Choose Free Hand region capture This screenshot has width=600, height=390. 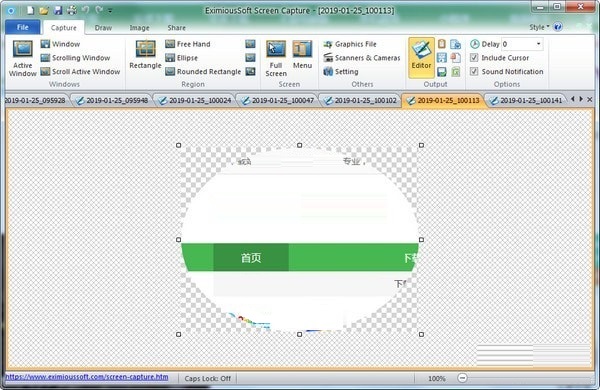click(x=188, y=44)
